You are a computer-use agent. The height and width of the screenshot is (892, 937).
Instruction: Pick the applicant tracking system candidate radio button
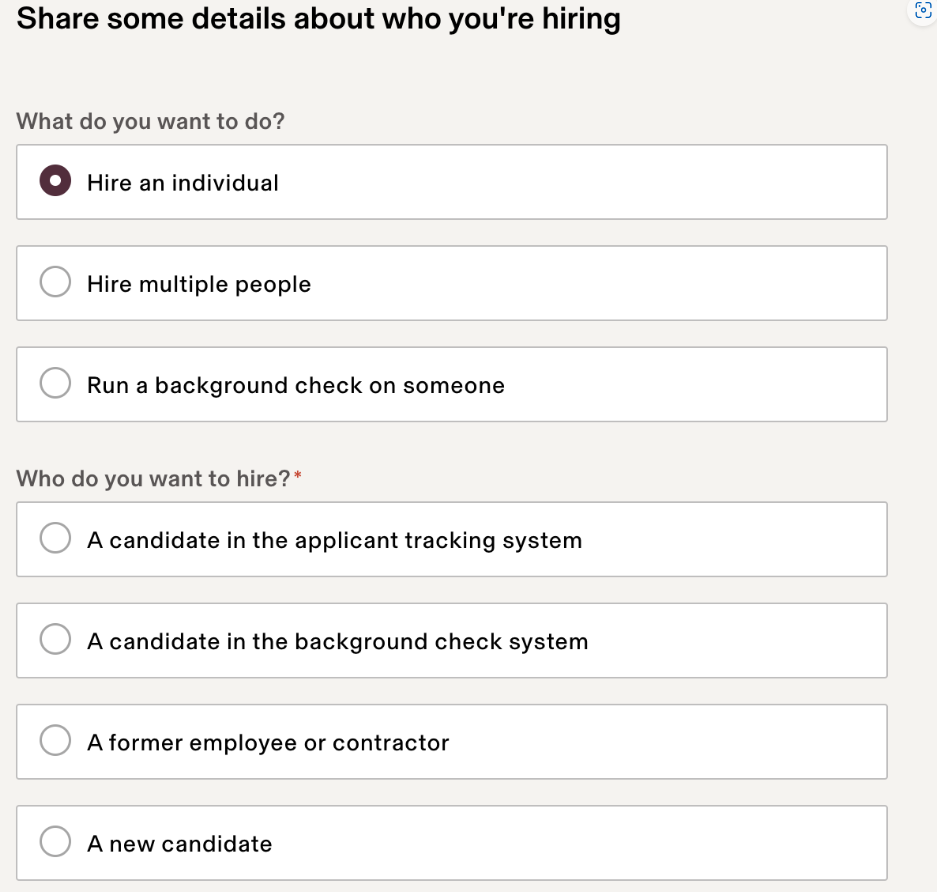55,539
